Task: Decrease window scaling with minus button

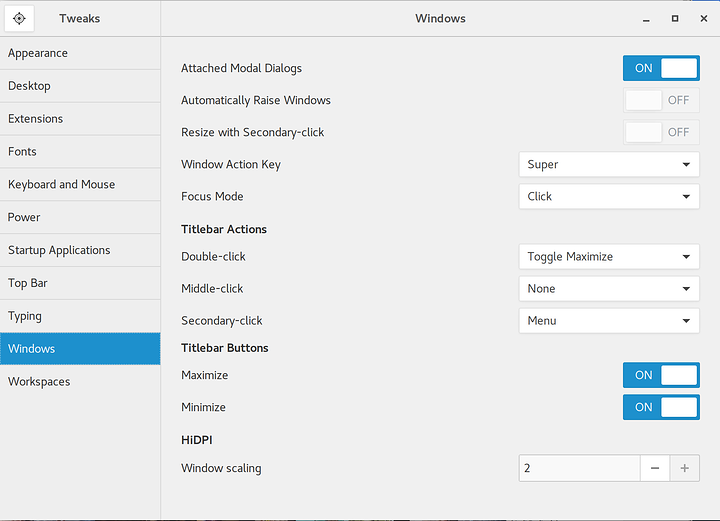Action: click(x=654, y=468)
